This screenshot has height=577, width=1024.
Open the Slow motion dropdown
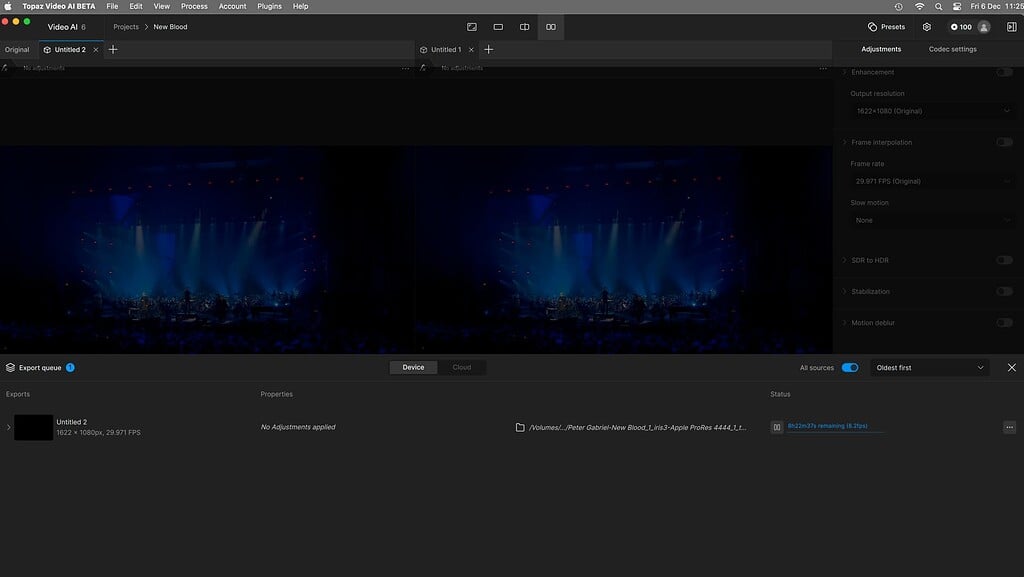(x=929, y=219)
